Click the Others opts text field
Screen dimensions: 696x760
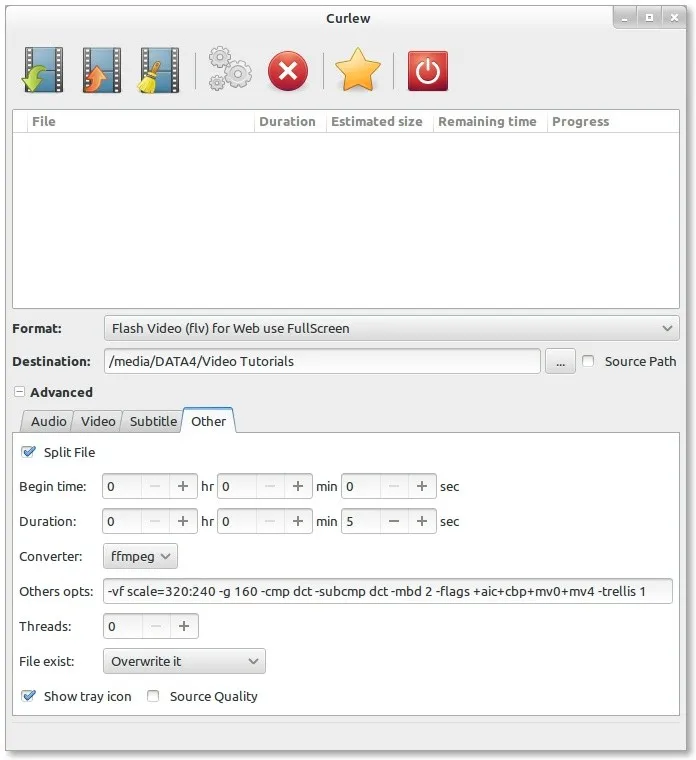(387, 591)
